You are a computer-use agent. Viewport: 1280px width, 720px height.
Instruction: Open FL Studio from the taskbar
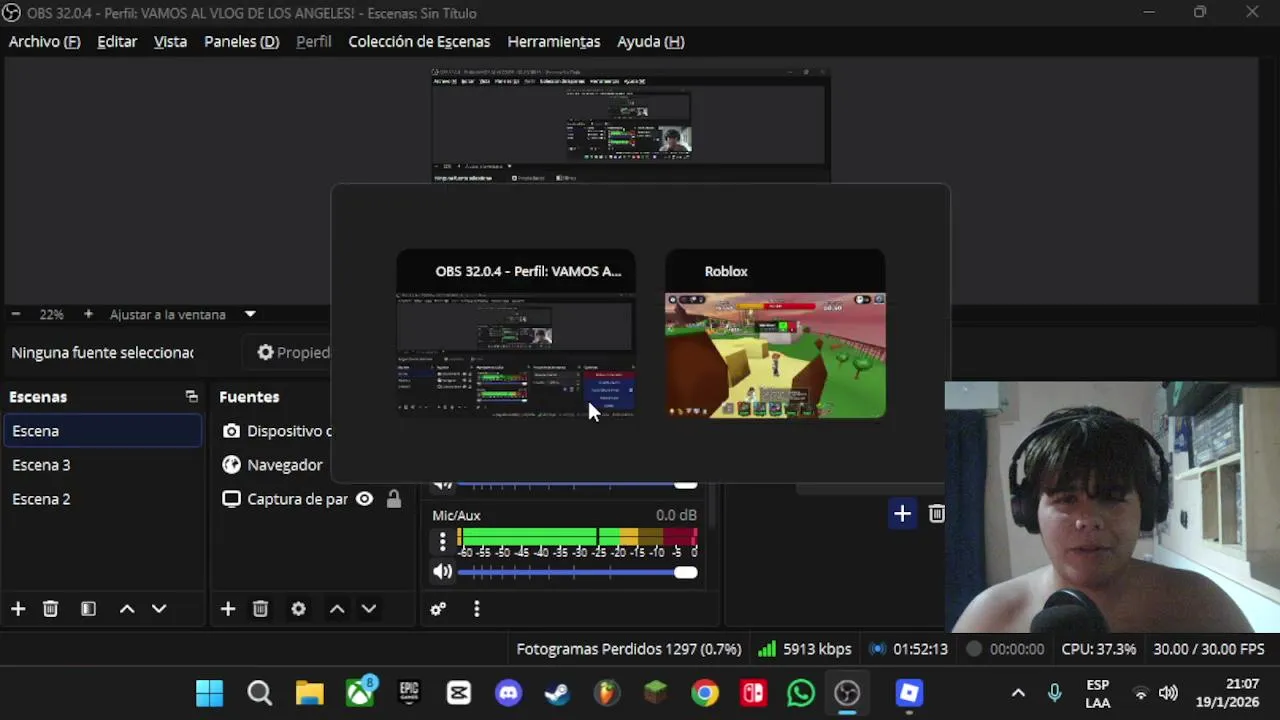click(606, 693)
